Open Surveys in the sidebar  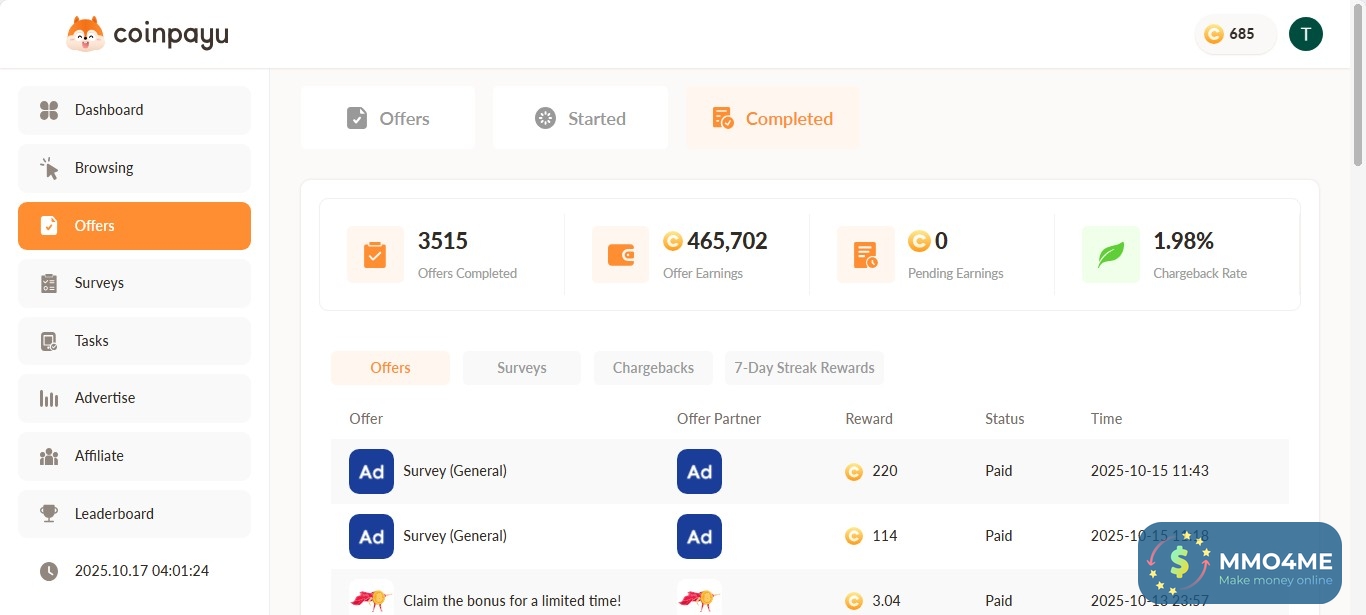134,283
